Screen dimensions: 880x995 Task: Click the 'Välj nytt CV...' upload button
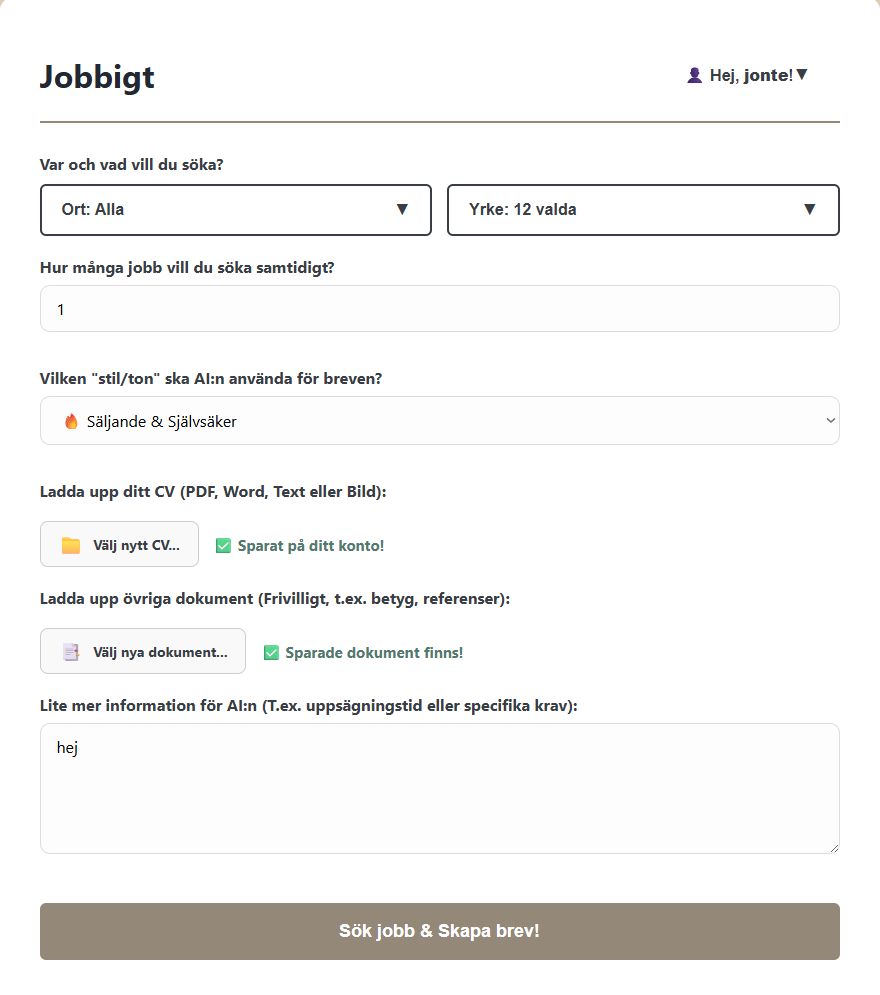[x=119, y=544]
